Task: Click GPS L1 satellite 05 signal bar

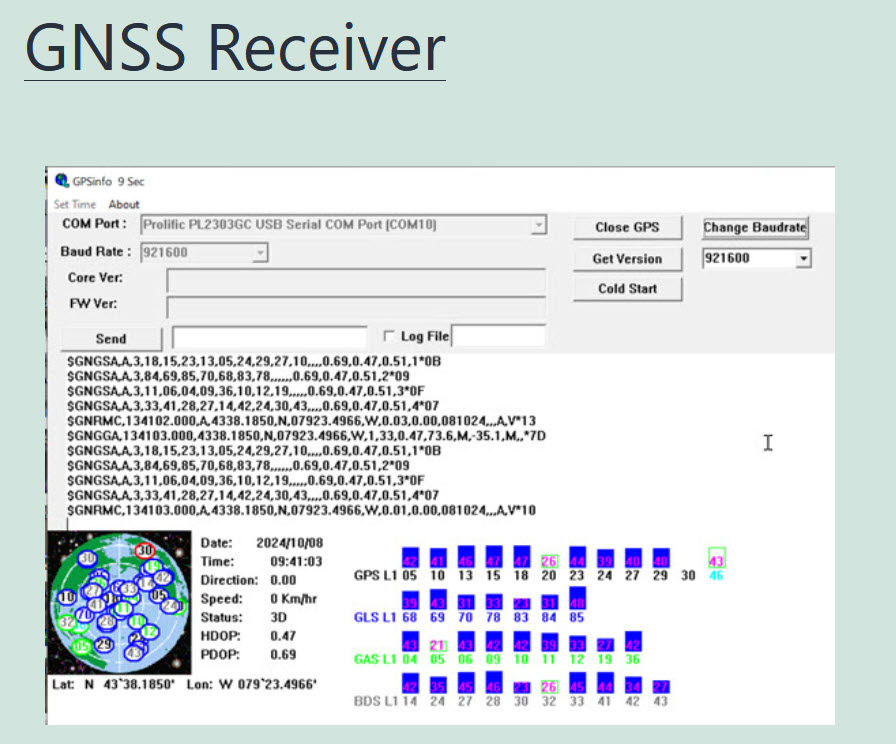Action: coord(409,558)
